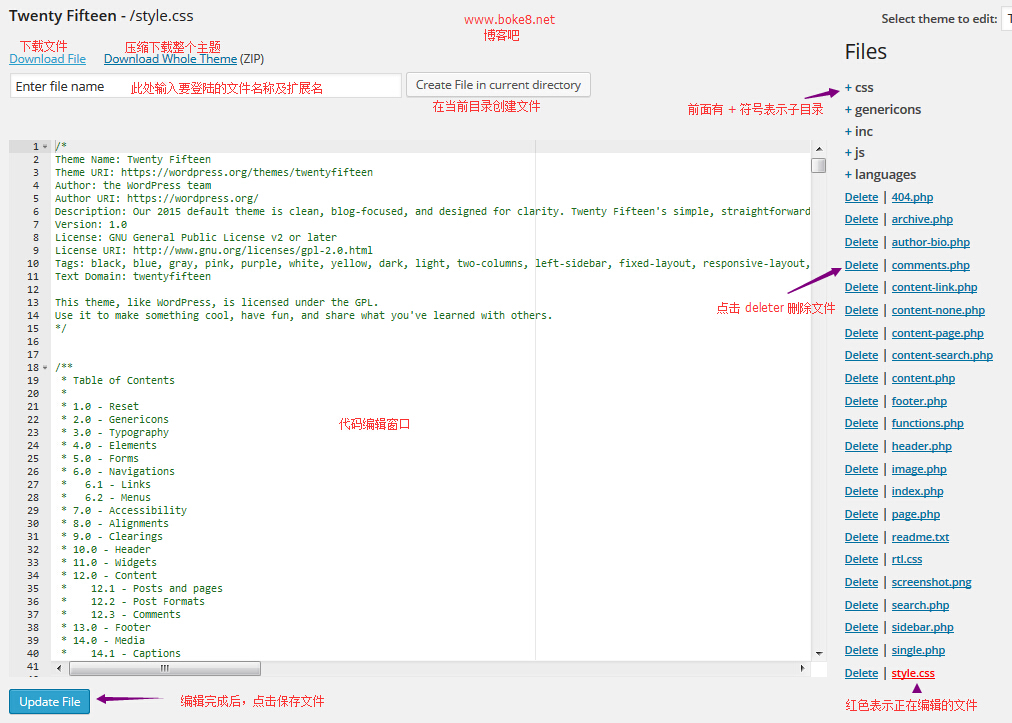
Task: Click the horizontal scrollbar thumb
Action: pyautogui.click(x=164, y=668)
